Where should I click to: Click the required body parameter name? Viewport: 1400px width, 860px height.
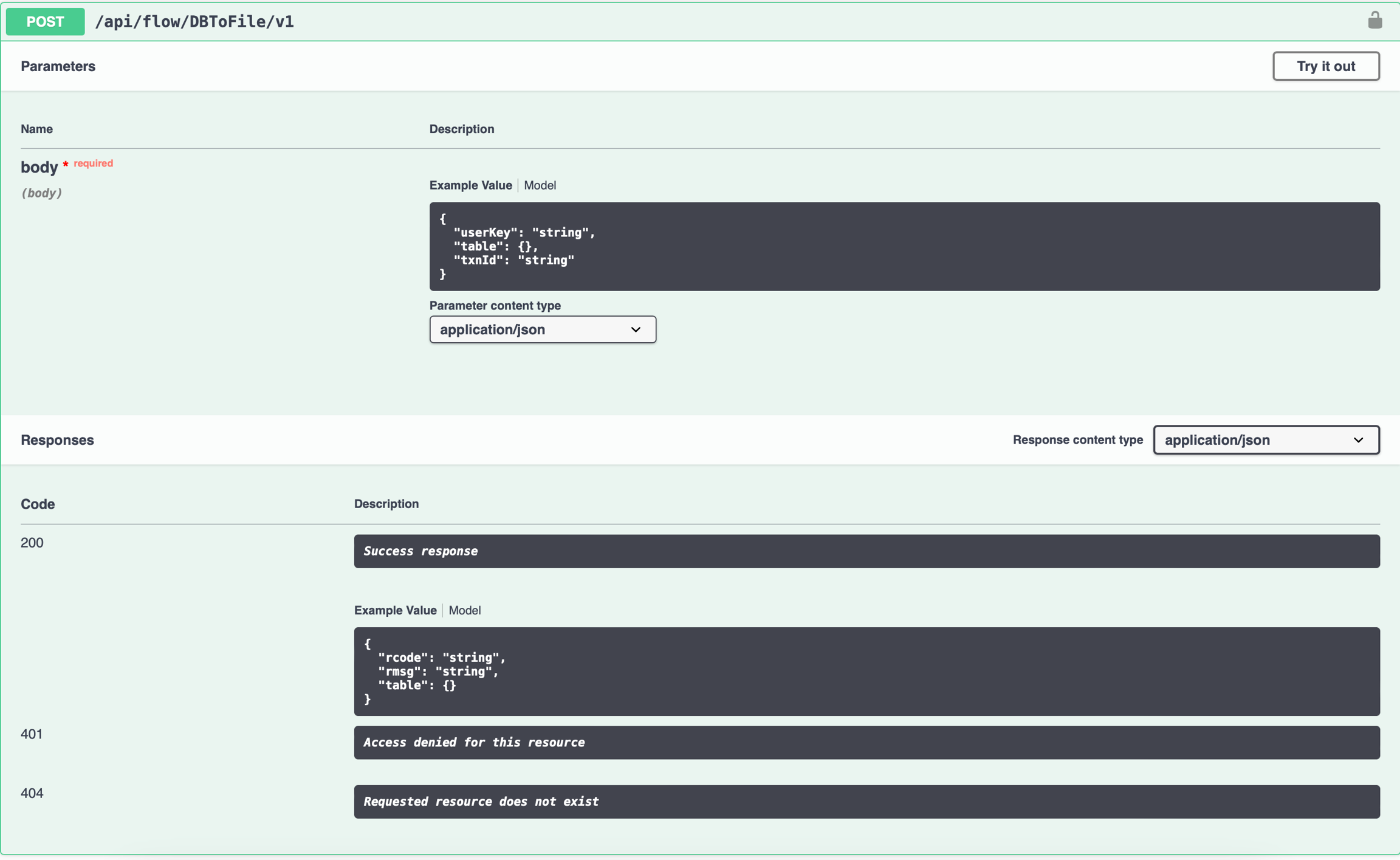click(39, 167)
